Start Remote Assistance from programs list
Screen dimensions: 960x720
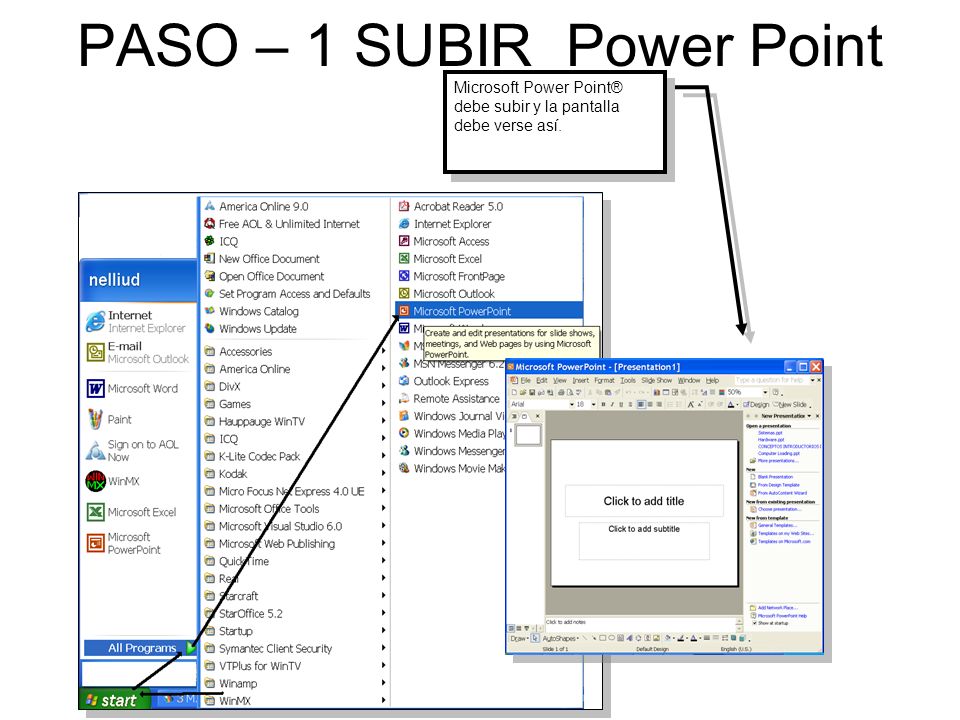pos(449,399)
